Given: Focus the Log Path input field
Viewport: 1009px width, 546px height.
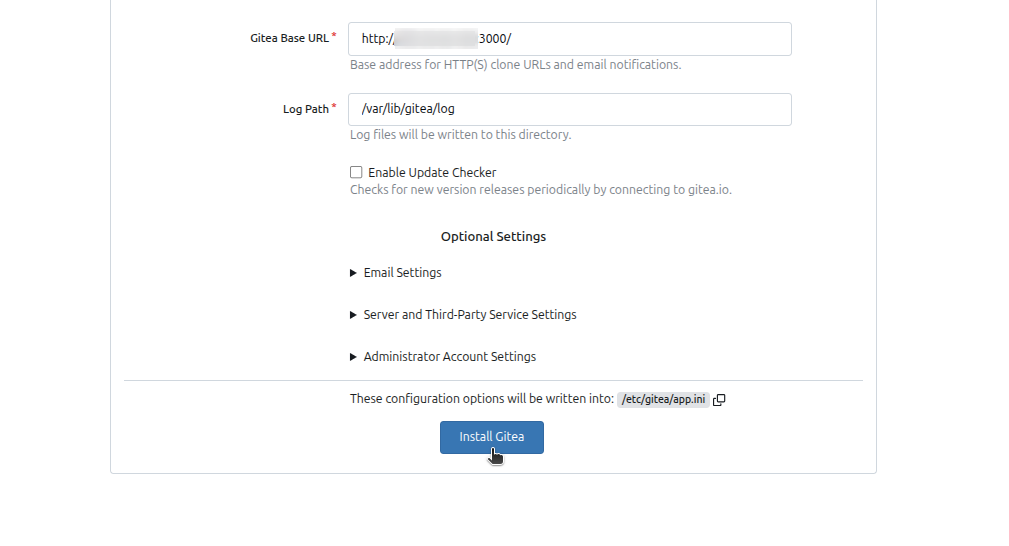Looking at the screenshot, I should click(569, 109).
